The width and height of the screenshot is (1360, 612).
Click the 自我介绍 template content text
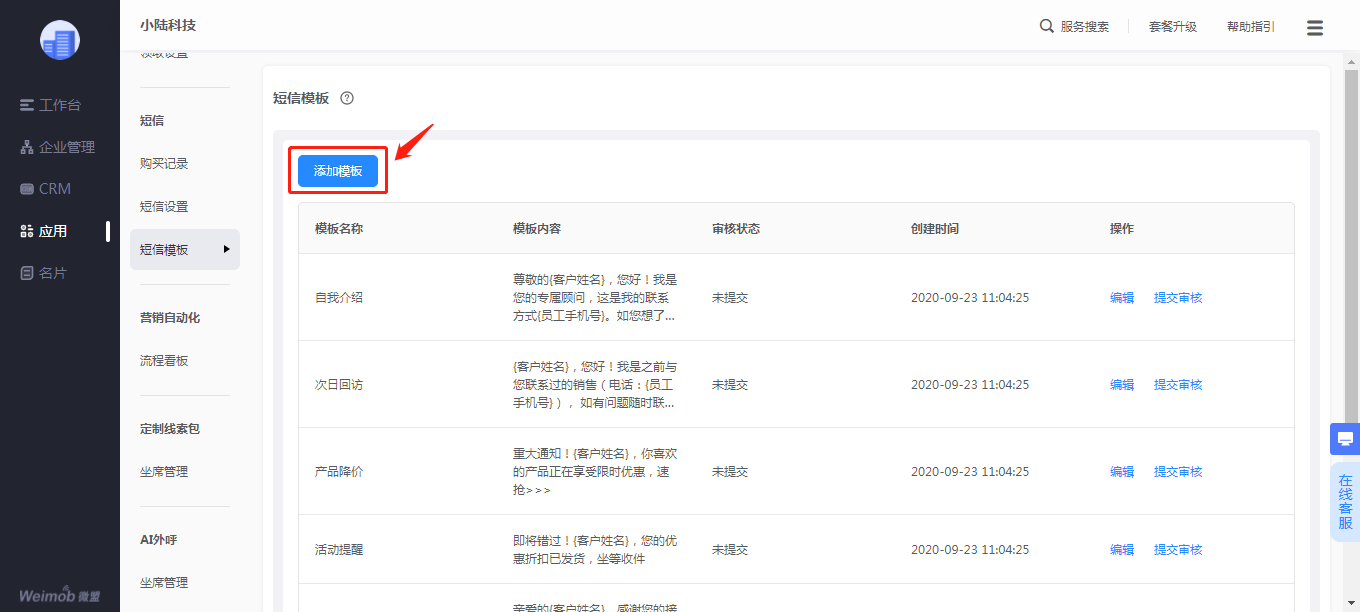[x=595, y=298]
